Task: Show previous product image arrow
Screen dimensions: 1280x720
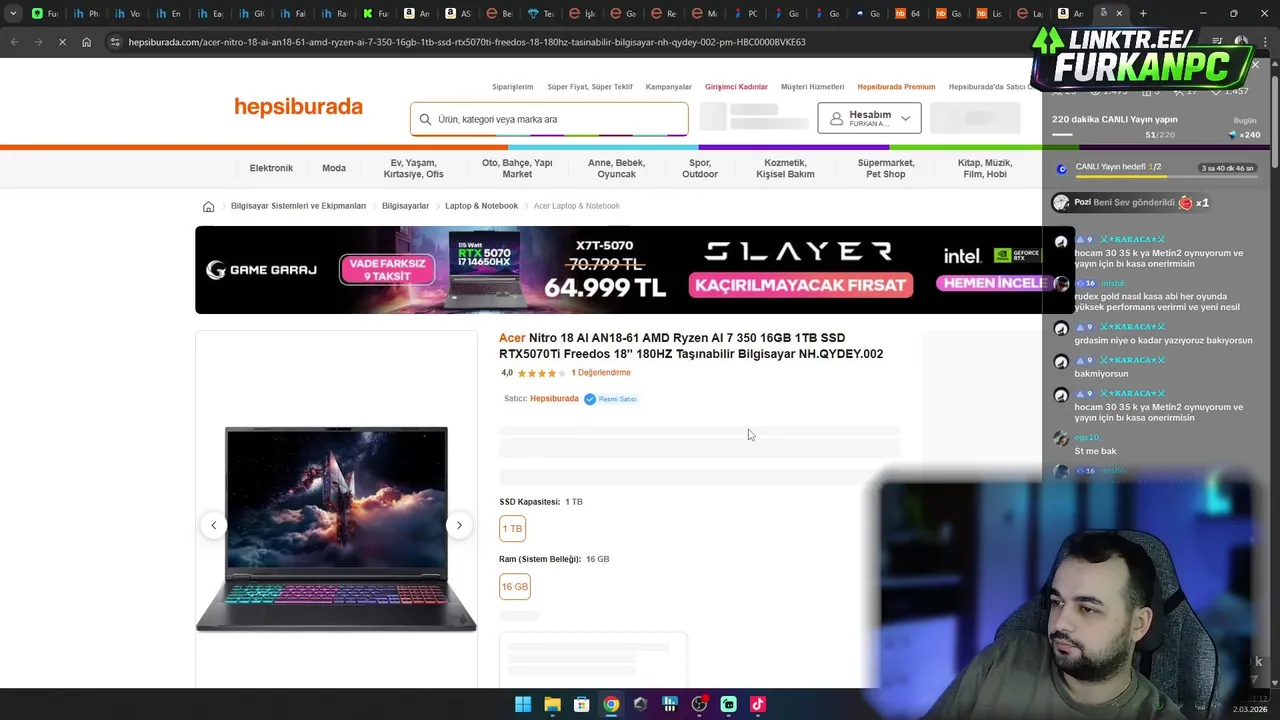Action: pos(213,525)
